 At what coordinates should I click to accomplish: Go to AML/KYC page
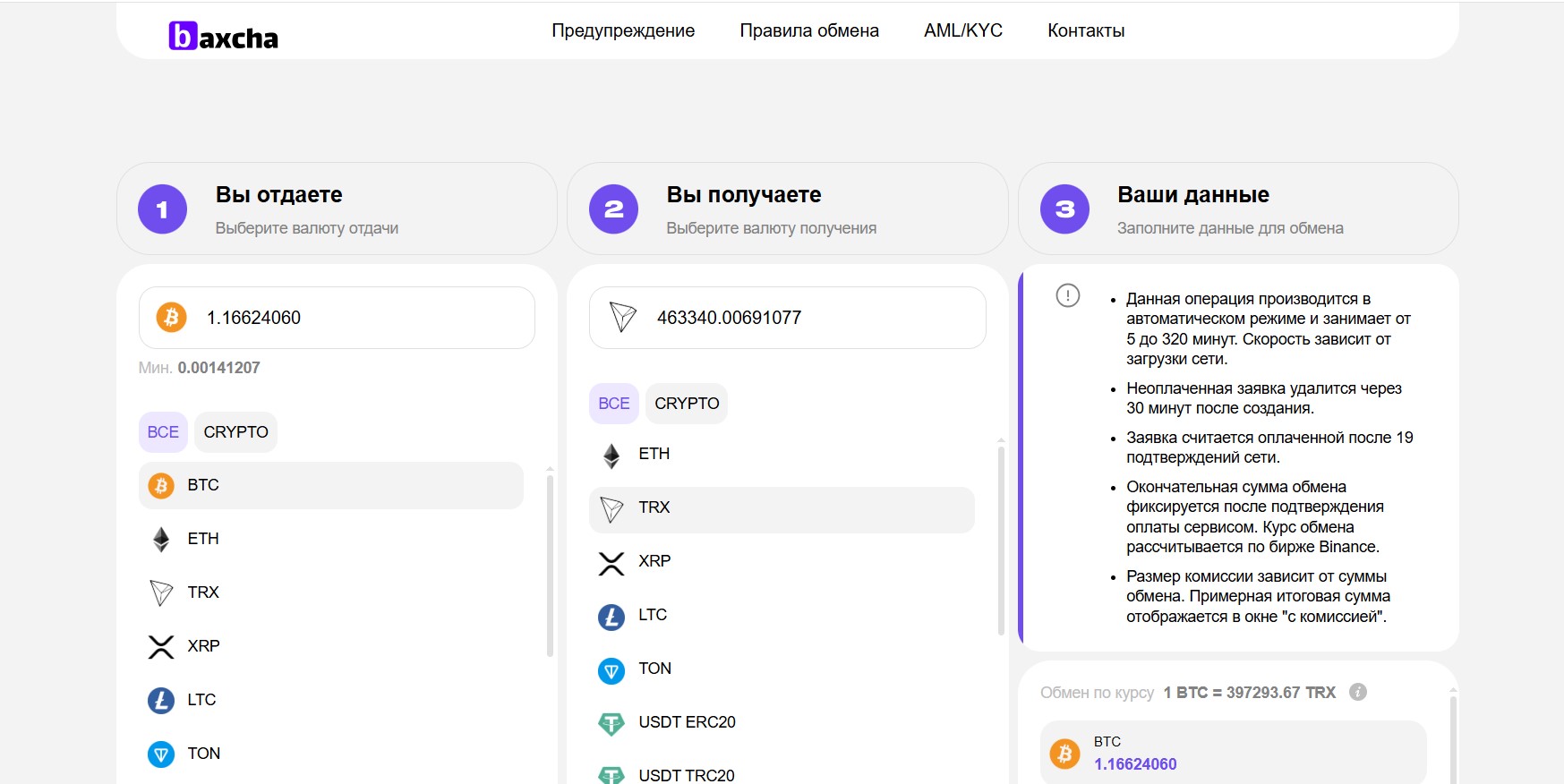(x=963, y=30)
